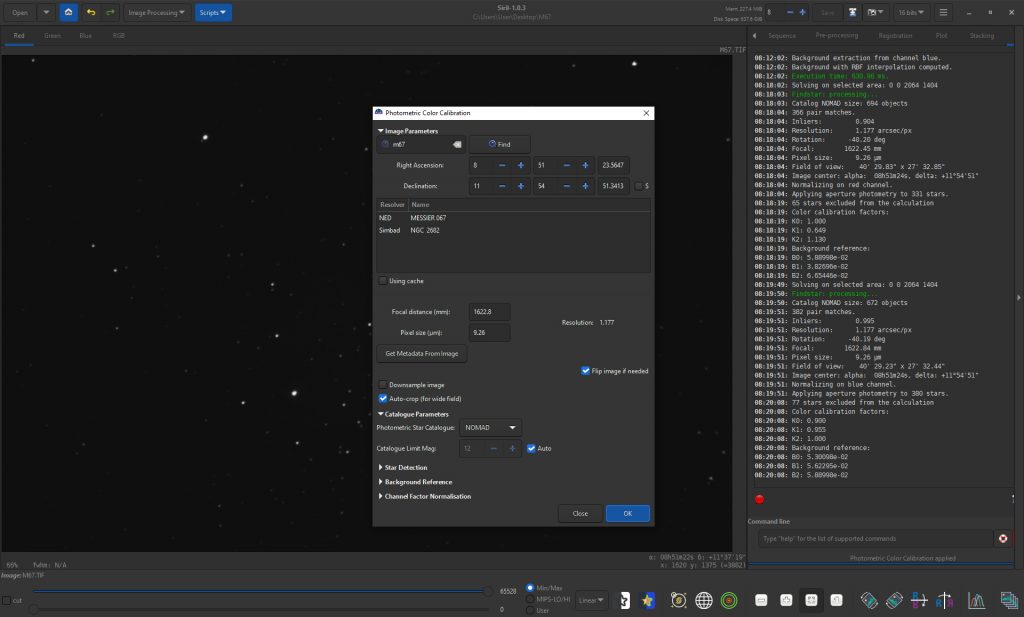The image size is (1024, 617).
Task: Uncheck Flip image if needed
Action: pyautogui.click(x=585, y=370)
